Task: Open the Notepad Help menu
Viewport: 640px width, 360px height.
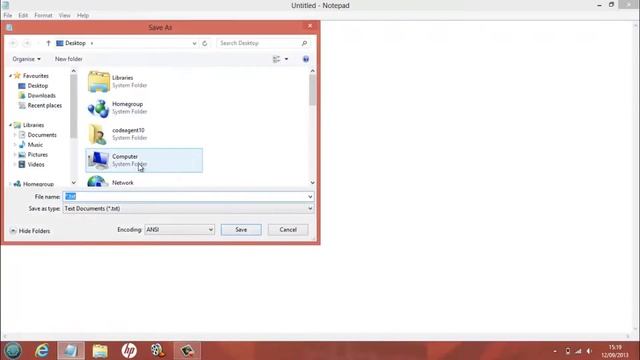Action: 83,16
